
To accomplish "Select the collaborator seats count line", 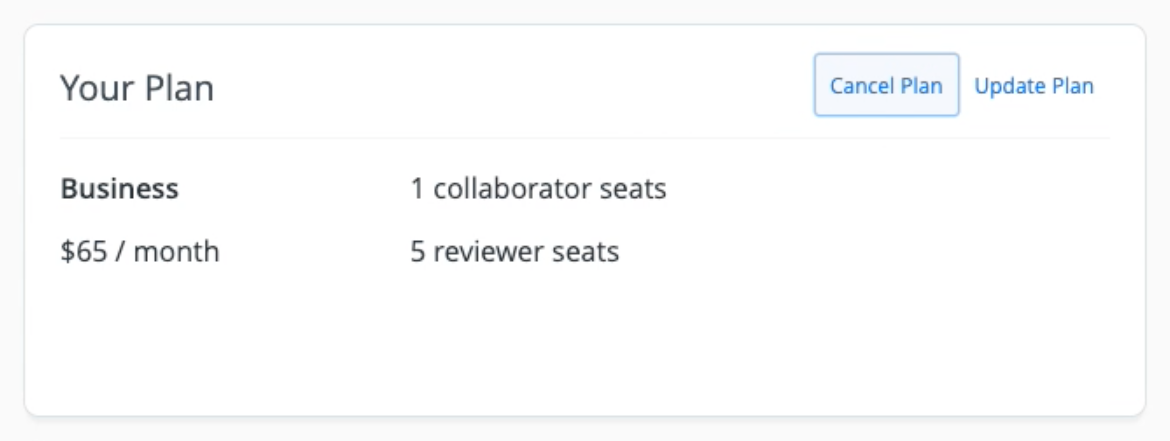I will [538, 188].
